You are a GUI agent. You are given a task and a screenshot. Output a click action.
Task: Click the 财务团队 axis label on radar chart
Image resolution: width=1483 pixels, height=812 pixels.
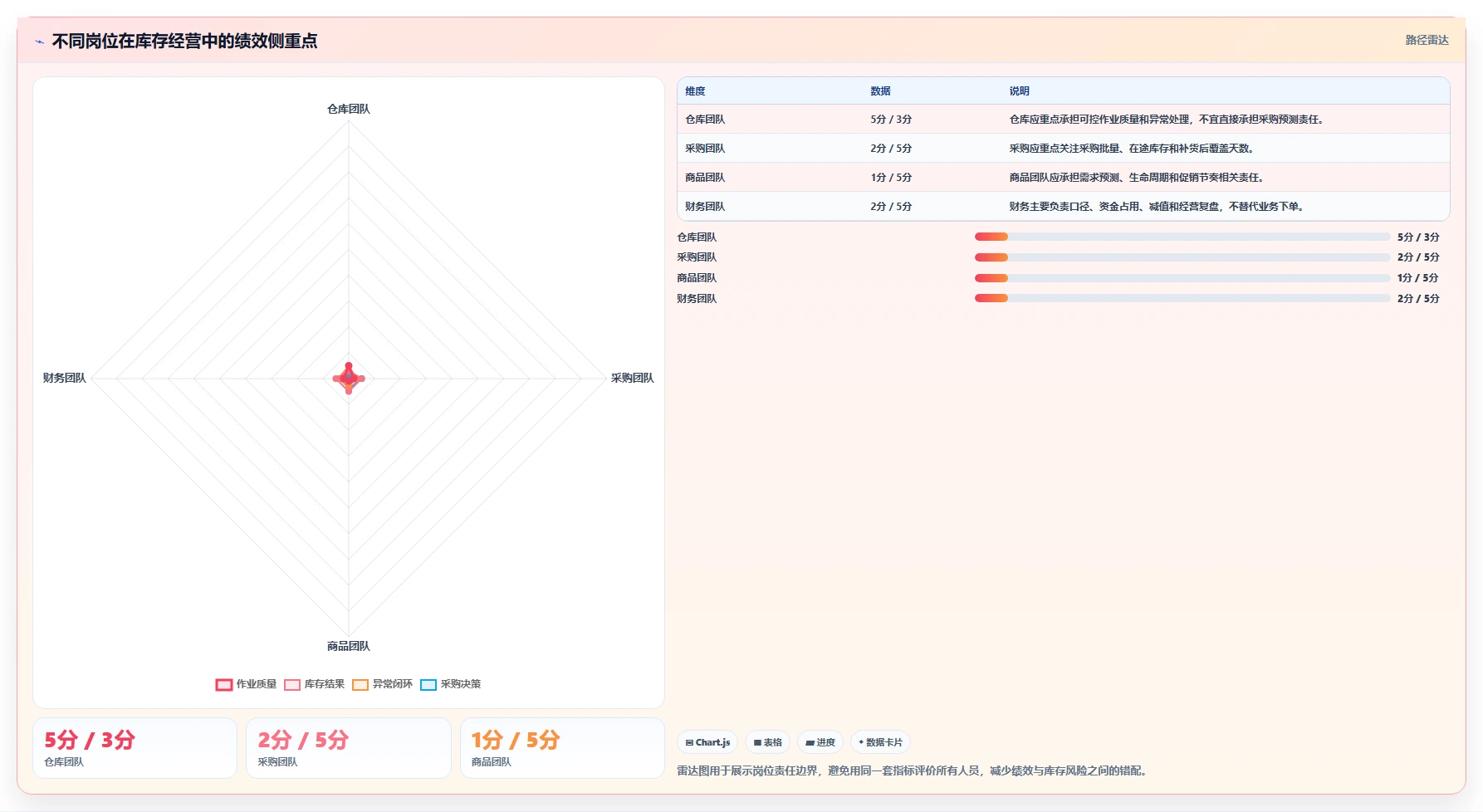click(x=65, y=378)
